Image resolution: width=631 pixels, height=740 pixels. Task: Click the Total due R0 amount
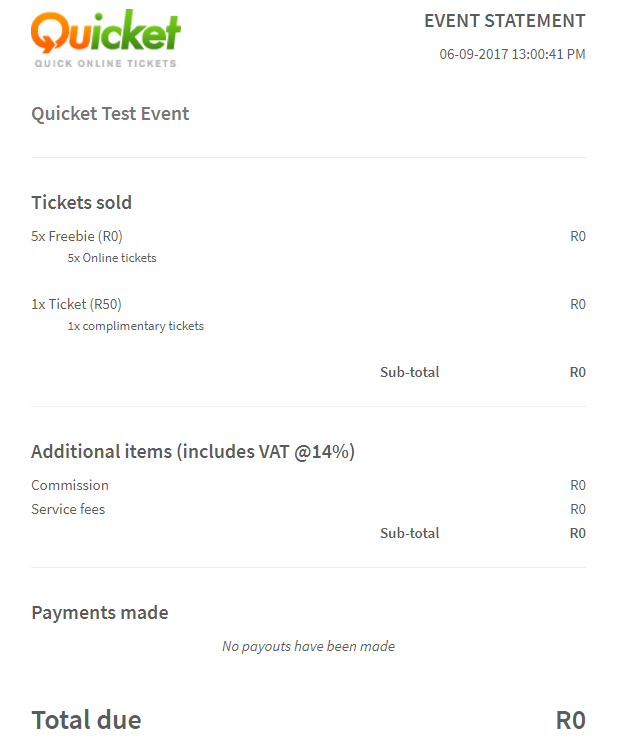(x=570, y=720)
